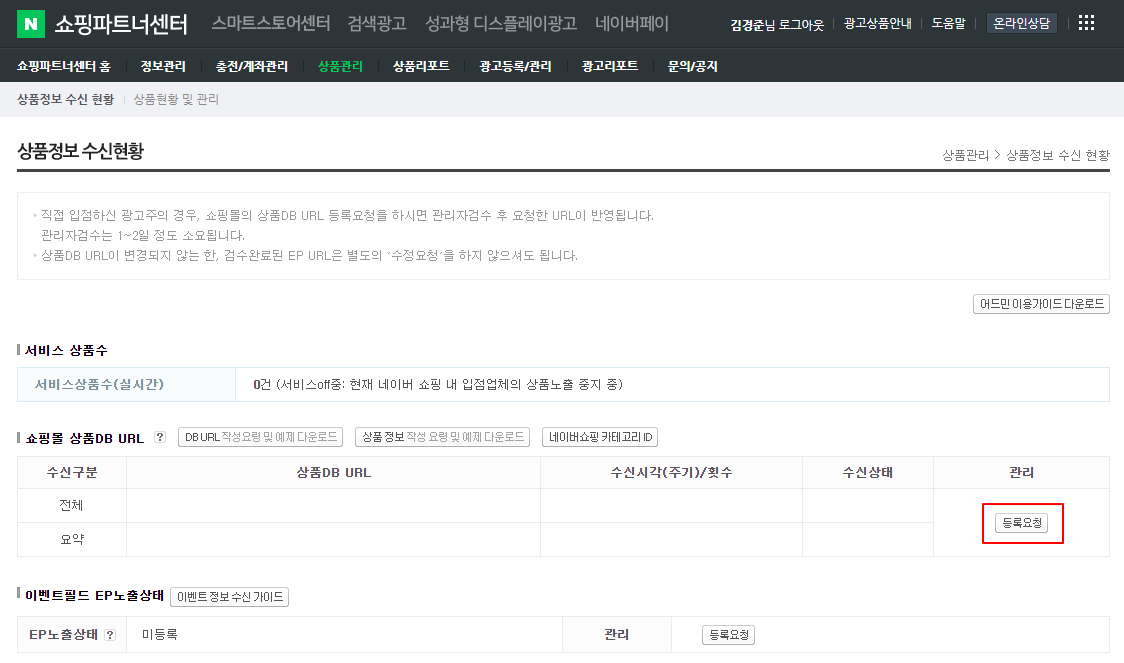Click 김경준님 username text
Viewport: 1124px width, 663px height.
(753, 24)
